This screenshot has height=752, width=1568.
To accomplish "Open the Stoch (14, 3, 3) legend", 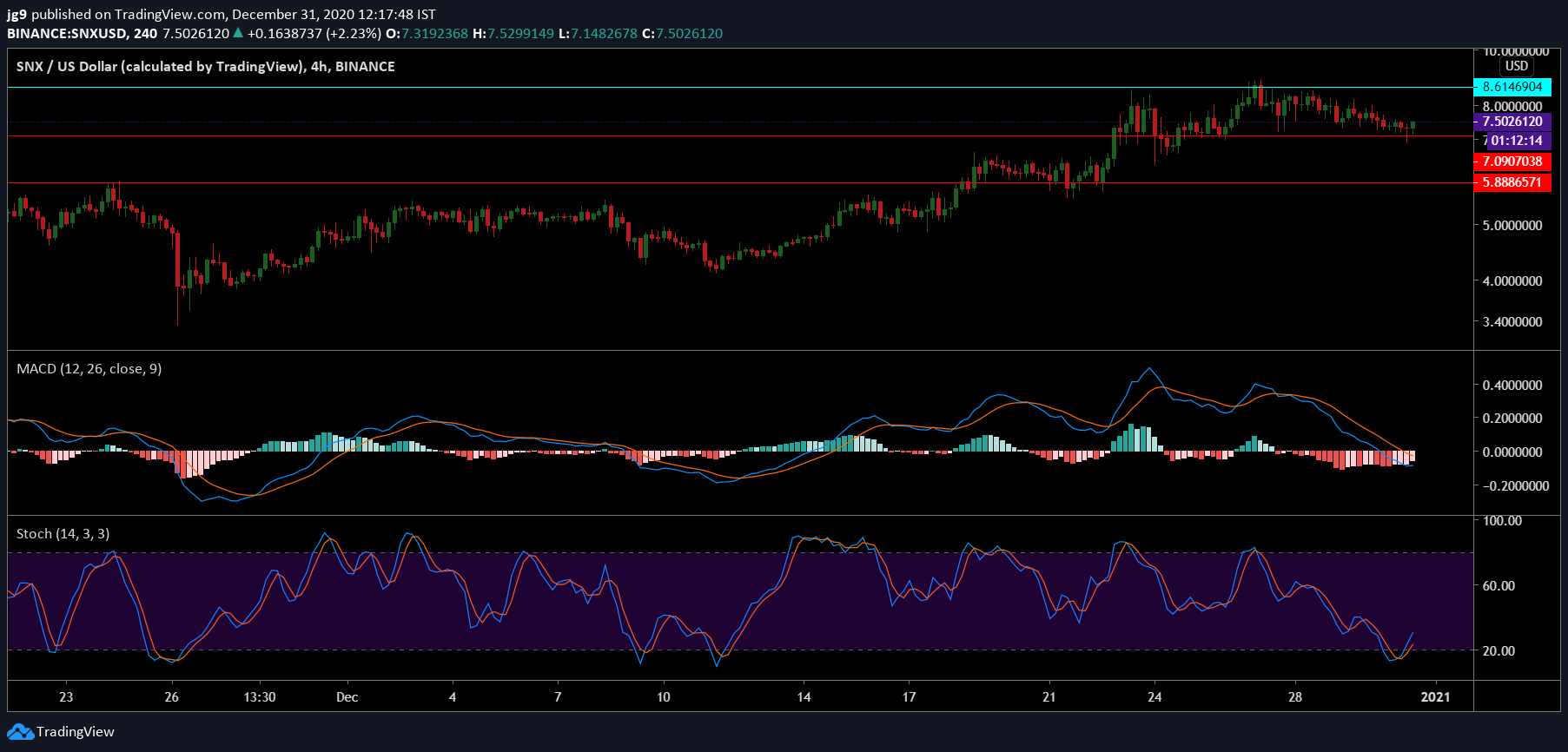I will 63,534.
